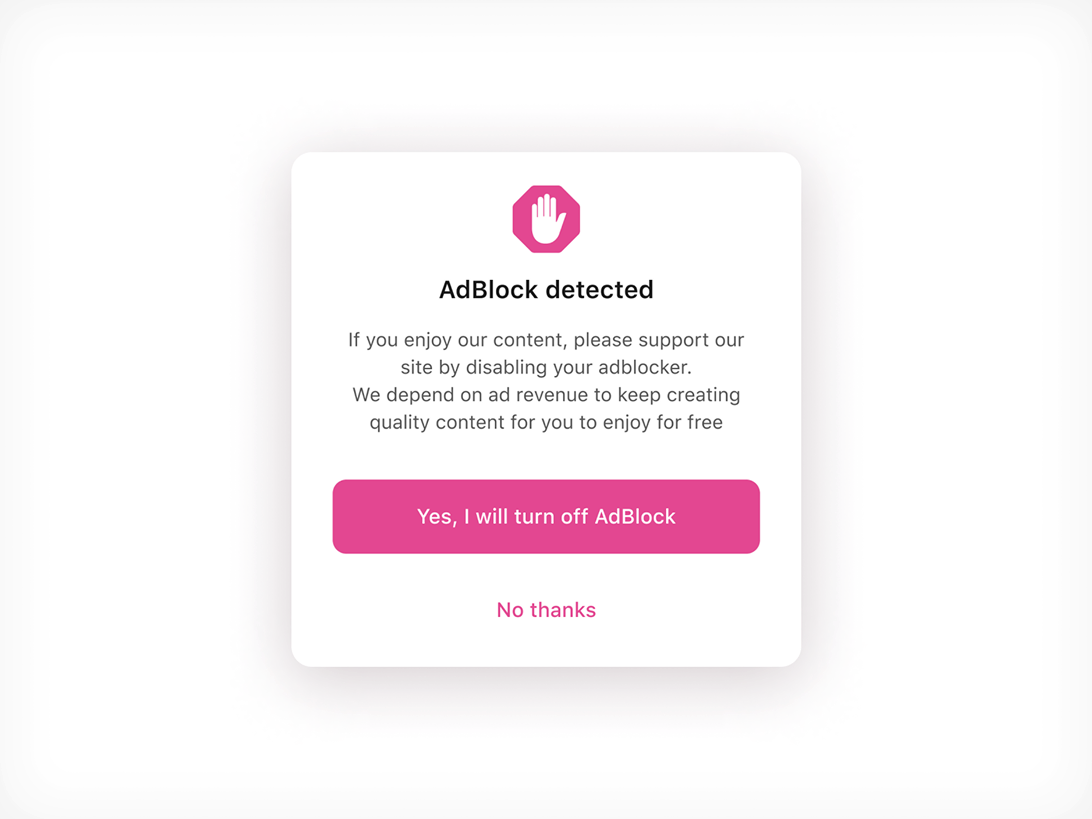Click the line "We depend on ad revenue"
This screenshot has height=819, width=1092.
(546, 395)
